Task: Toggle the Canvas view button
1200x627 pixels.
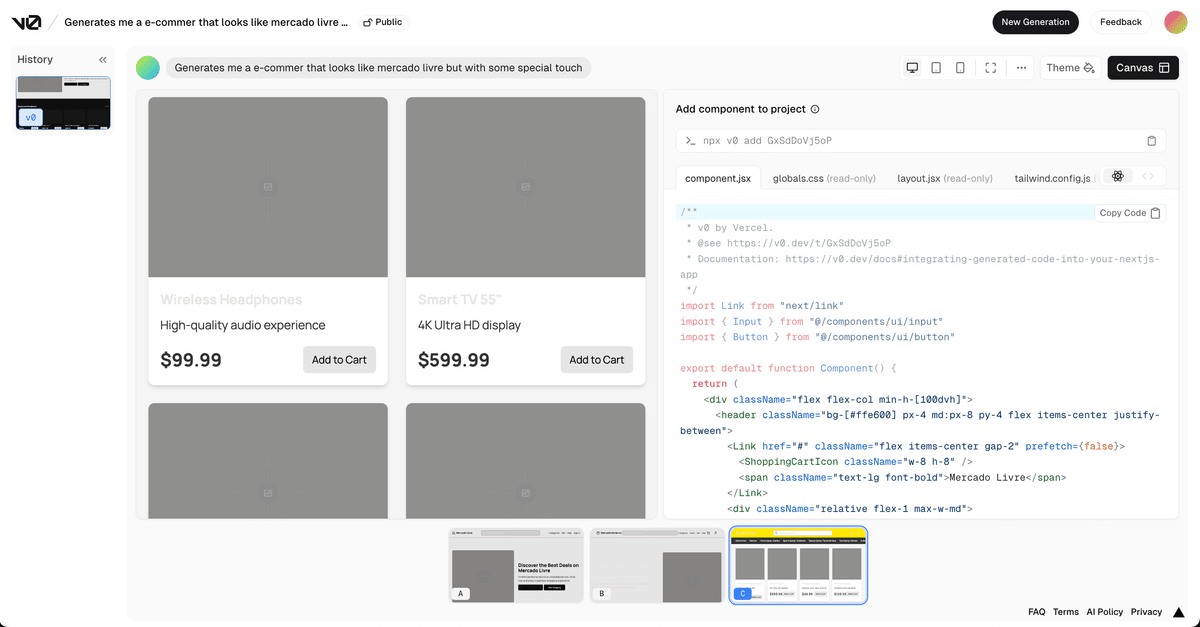Action: coord(1143,68)
